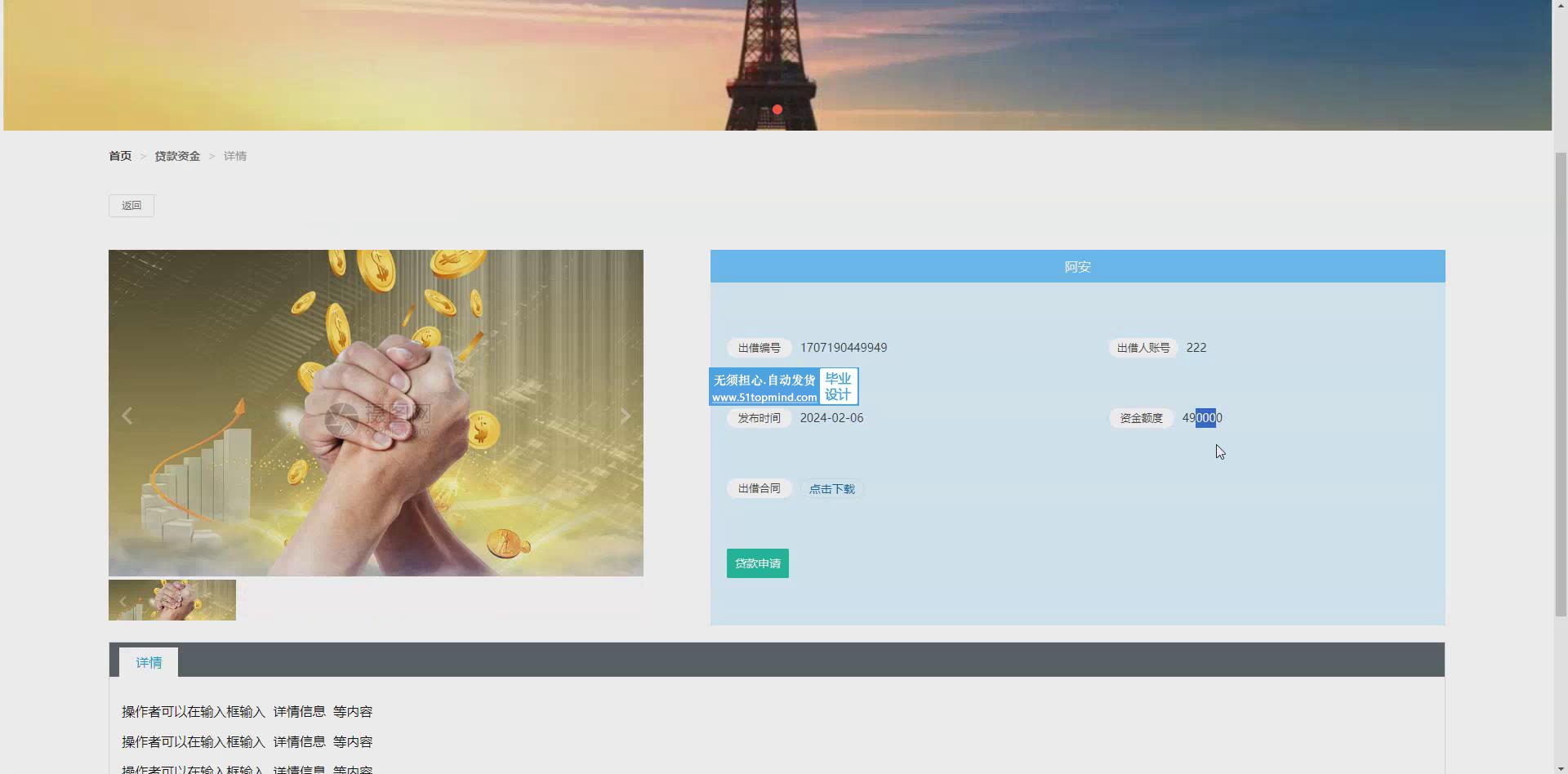1568x774 pixels.
Task: Select the handshake thumbnail below the carousel
Action: 172,600
